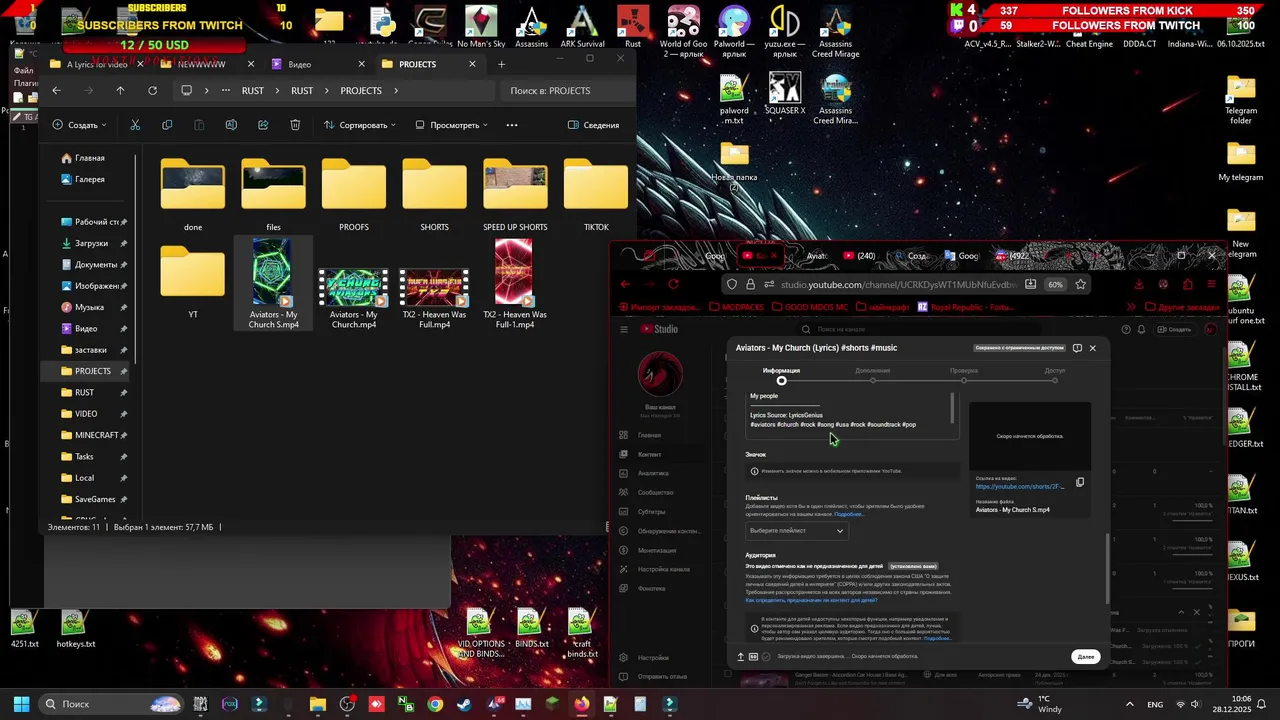The height and width of the screenshot is (720, 1280).
Task: Expand breadcrumb chevron after PROJECTS
Action: tap(396, 90)
